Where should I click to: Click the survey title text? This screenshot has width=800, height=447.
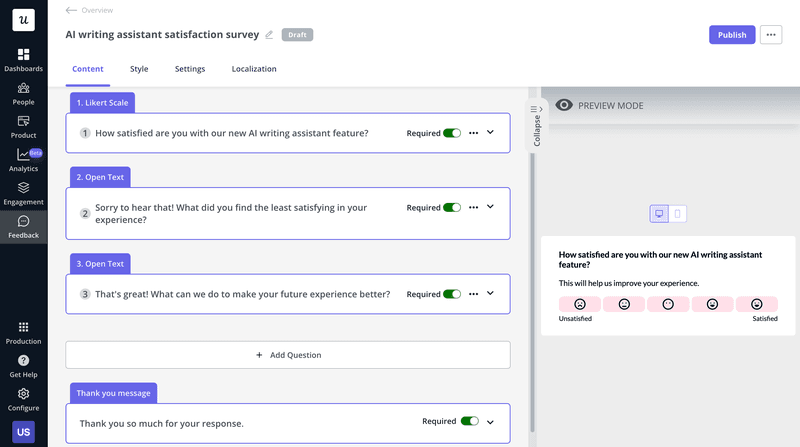(162, 35)
